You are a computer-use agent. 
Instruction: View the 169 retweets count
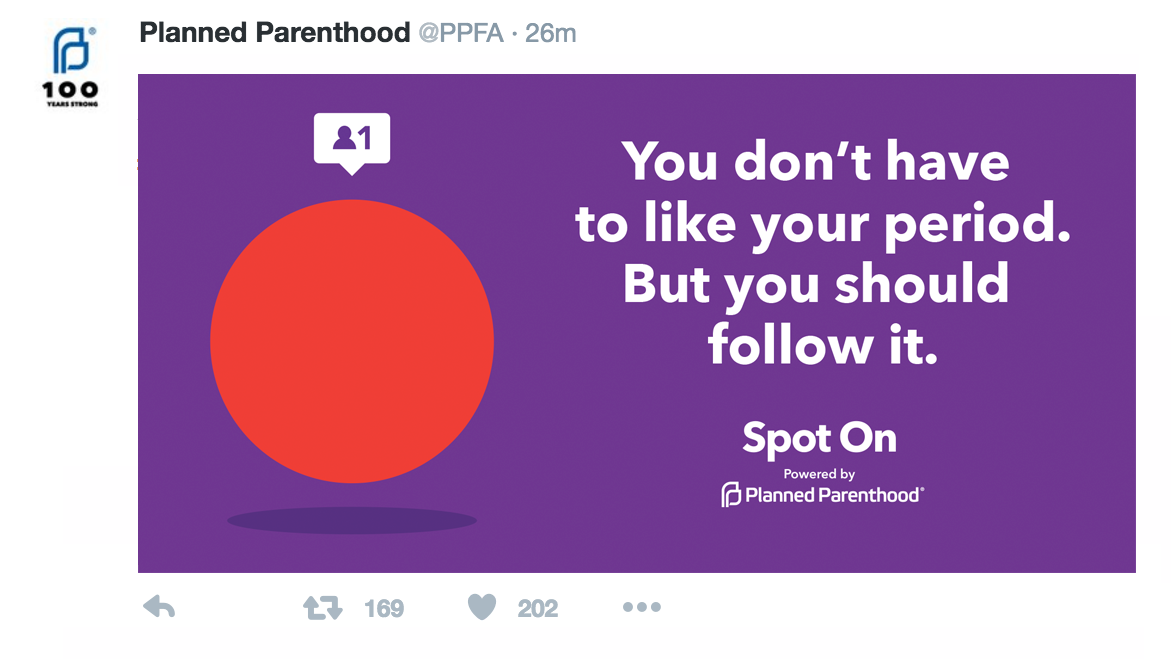click(x=384, y=608)
